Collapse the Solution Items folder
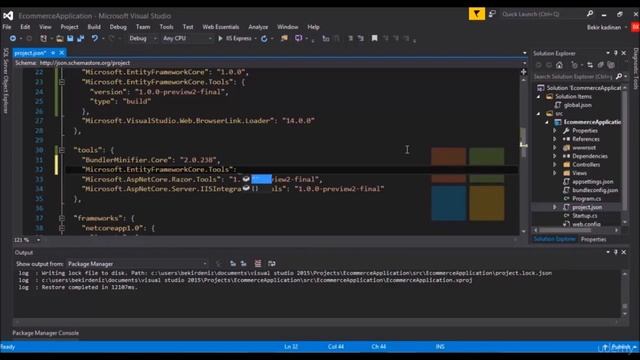The image size is (640, 360). click(x=538, y=97)
